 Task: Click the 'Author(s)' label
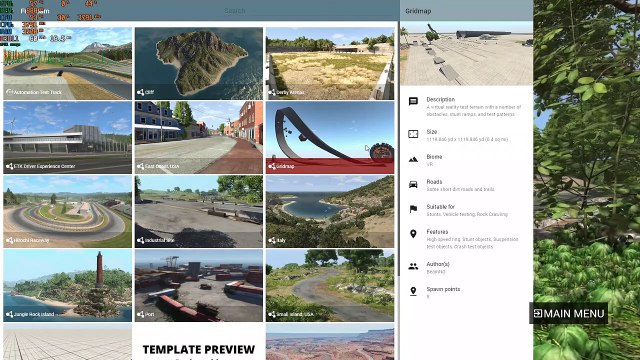click(x=438, y=264)
